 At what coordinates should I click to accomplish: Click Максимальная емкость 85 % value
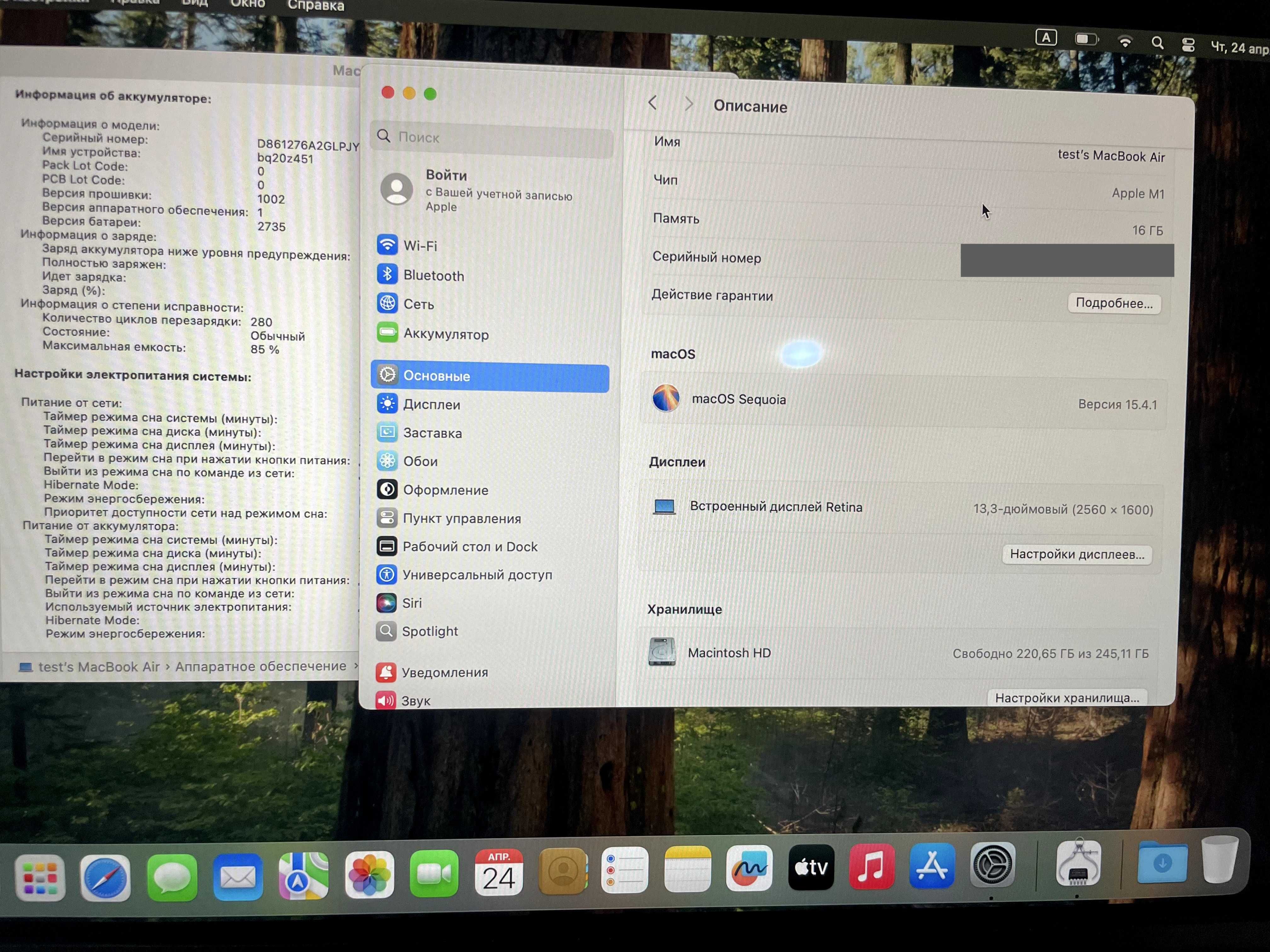coord(265,349)
